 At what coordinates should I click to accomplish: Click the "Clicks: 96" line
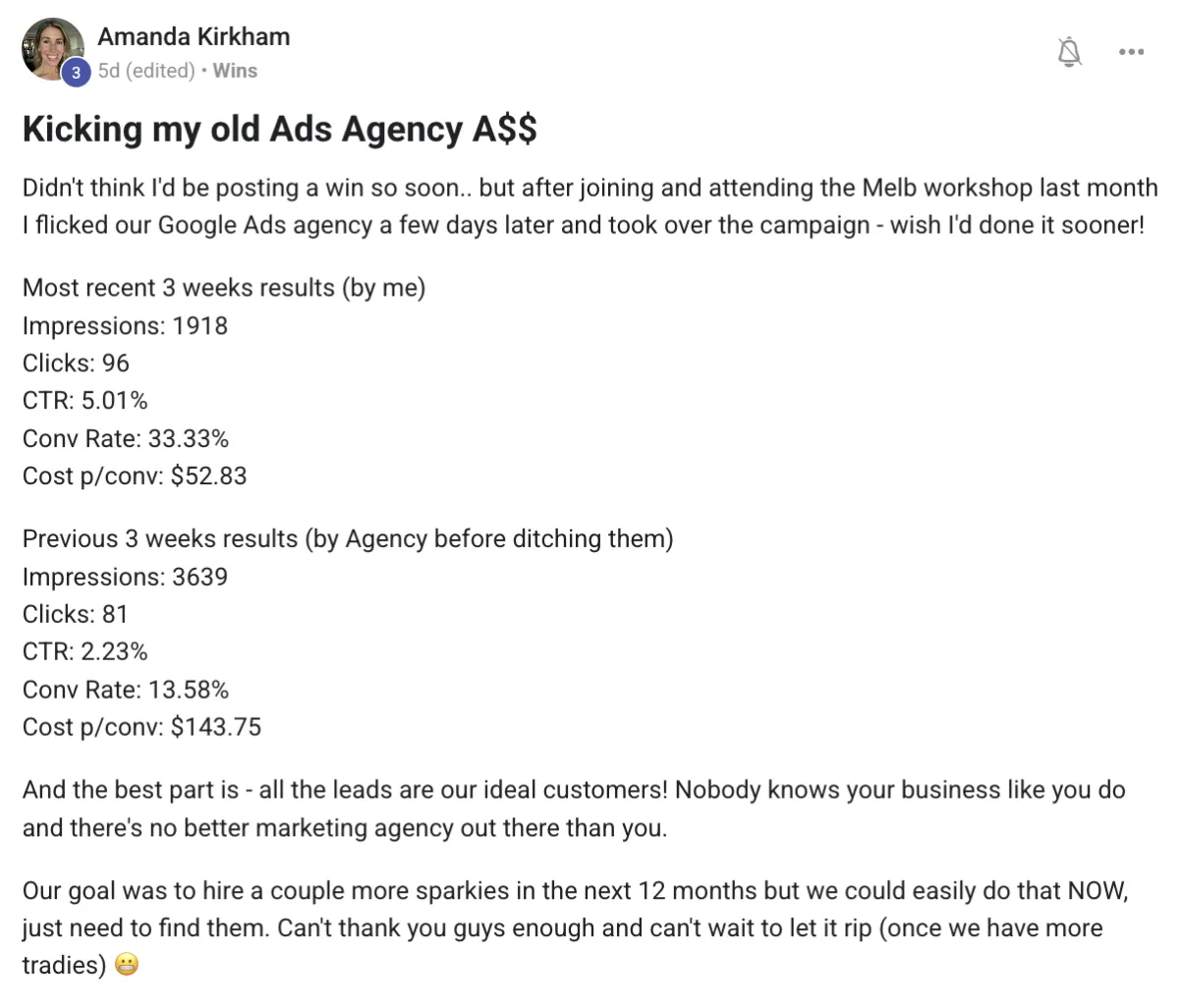[76, 364]
